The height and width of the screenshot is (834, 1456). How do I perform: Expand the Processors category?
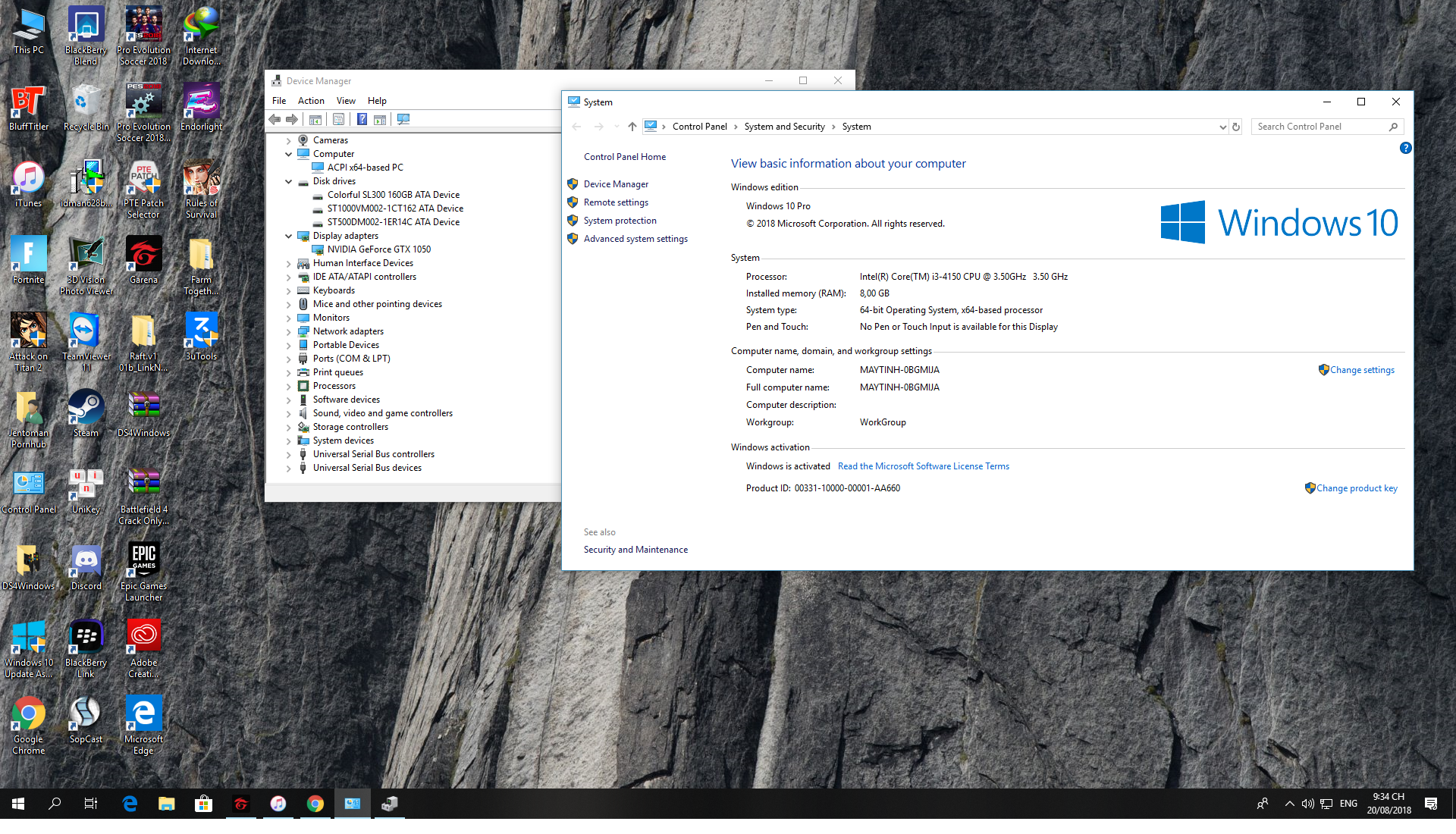pyautogui.click(x=288, y=386)
